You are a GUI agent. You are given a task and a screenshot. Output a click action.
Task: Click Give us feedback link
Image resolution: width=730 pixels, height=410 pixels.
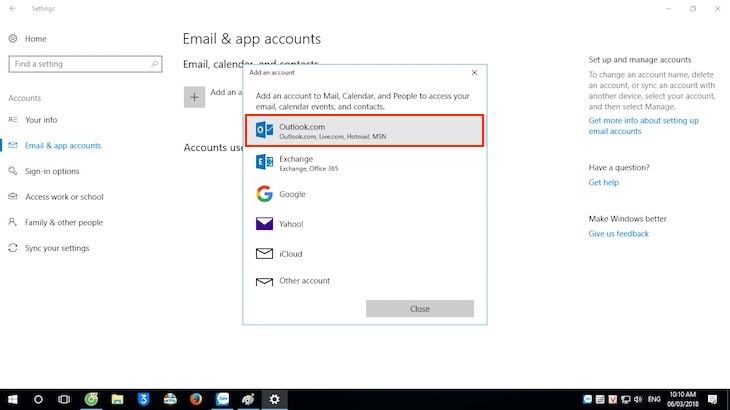[x=618, y=234]
